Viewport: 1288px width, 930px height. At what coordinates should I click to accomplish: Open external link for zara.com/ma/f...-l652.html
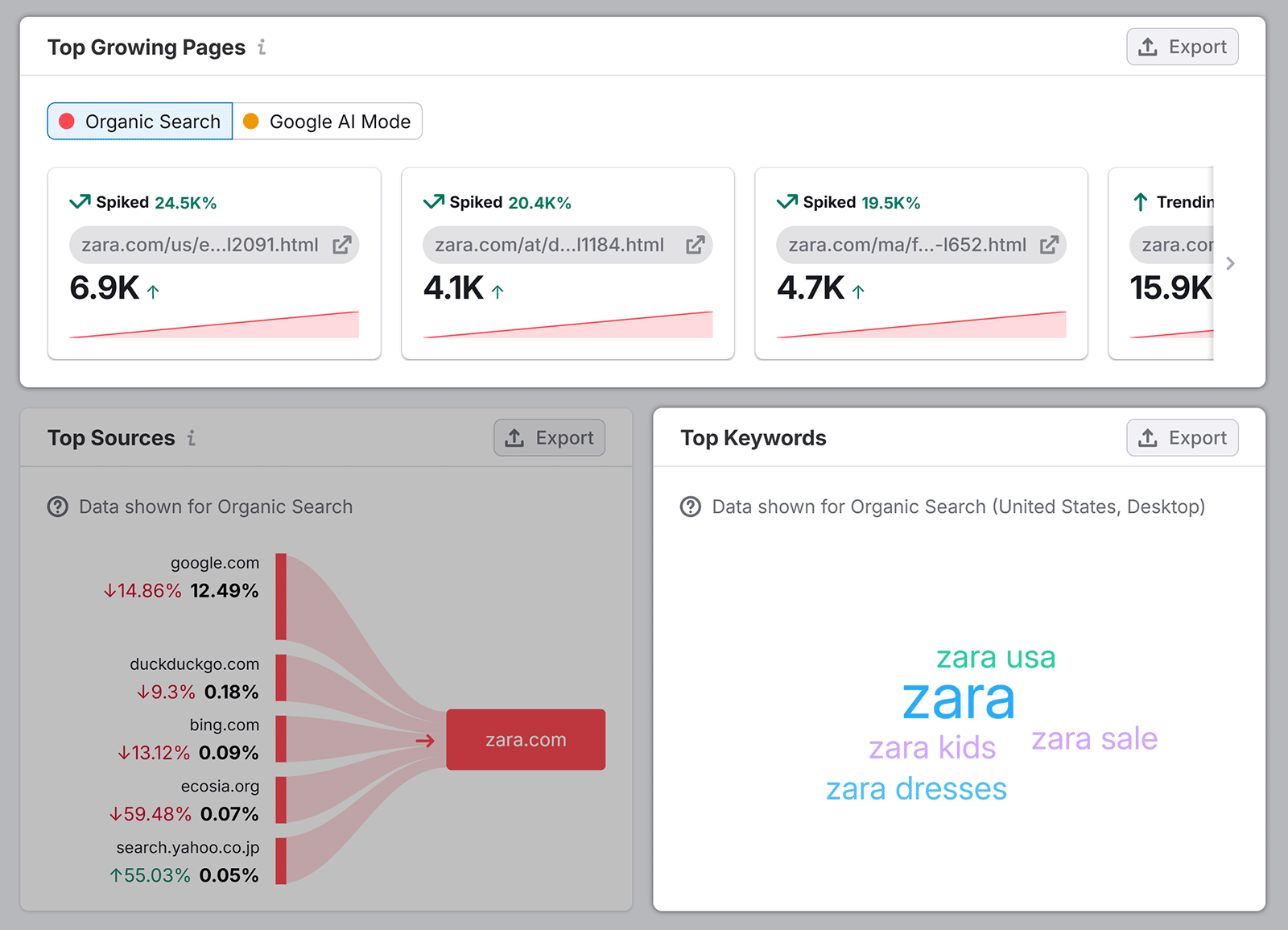(x=1049, y=245)
